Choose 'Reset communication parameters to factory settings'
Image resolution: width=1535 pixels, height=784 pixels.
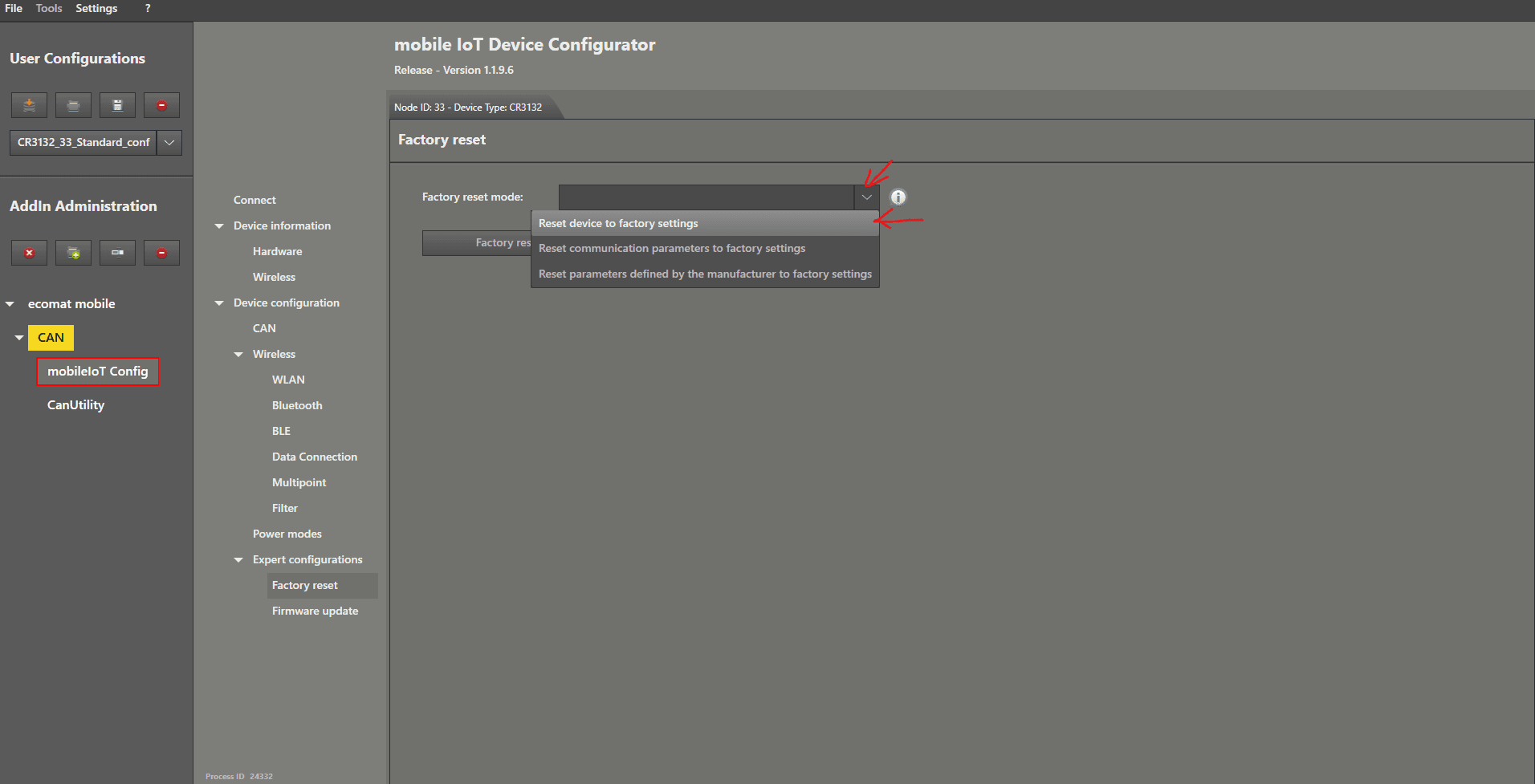[x=671, y=249]
